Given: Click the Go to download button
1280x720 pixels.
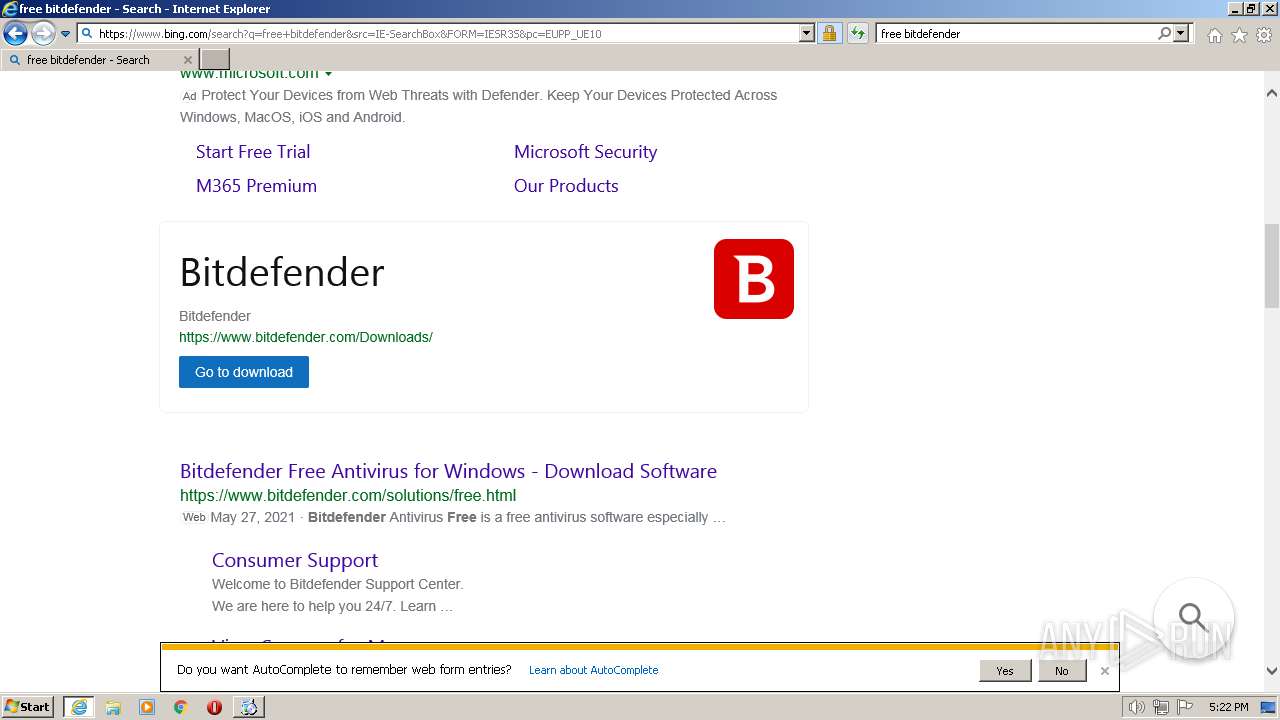Looking at the screenshot, I should click(x=244, y=372).
